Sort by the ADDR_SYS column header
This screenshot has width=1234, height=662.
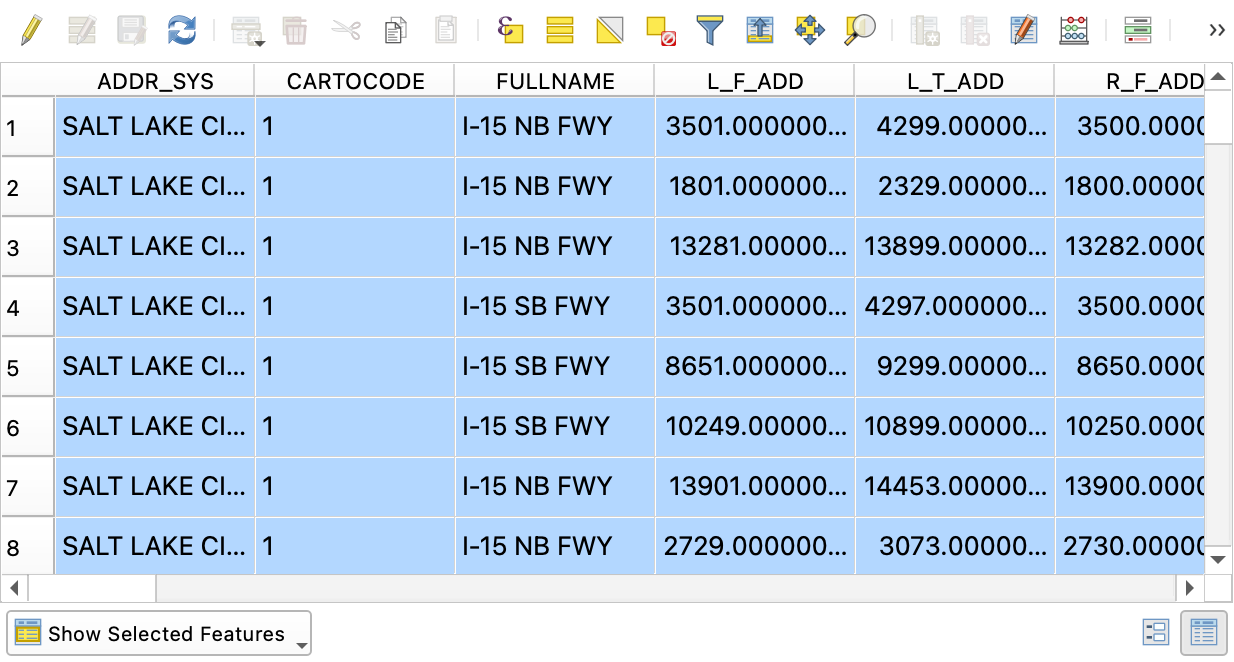pyautogui.click(x=155, y=81)
